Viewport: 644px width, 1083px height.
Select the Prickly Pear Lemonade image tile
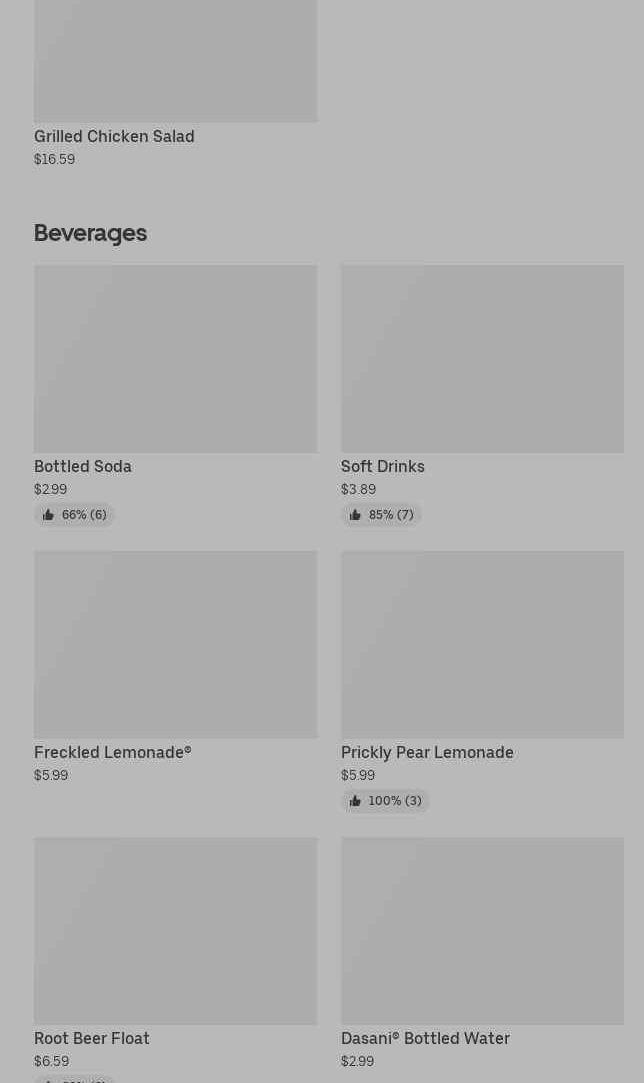482,644
